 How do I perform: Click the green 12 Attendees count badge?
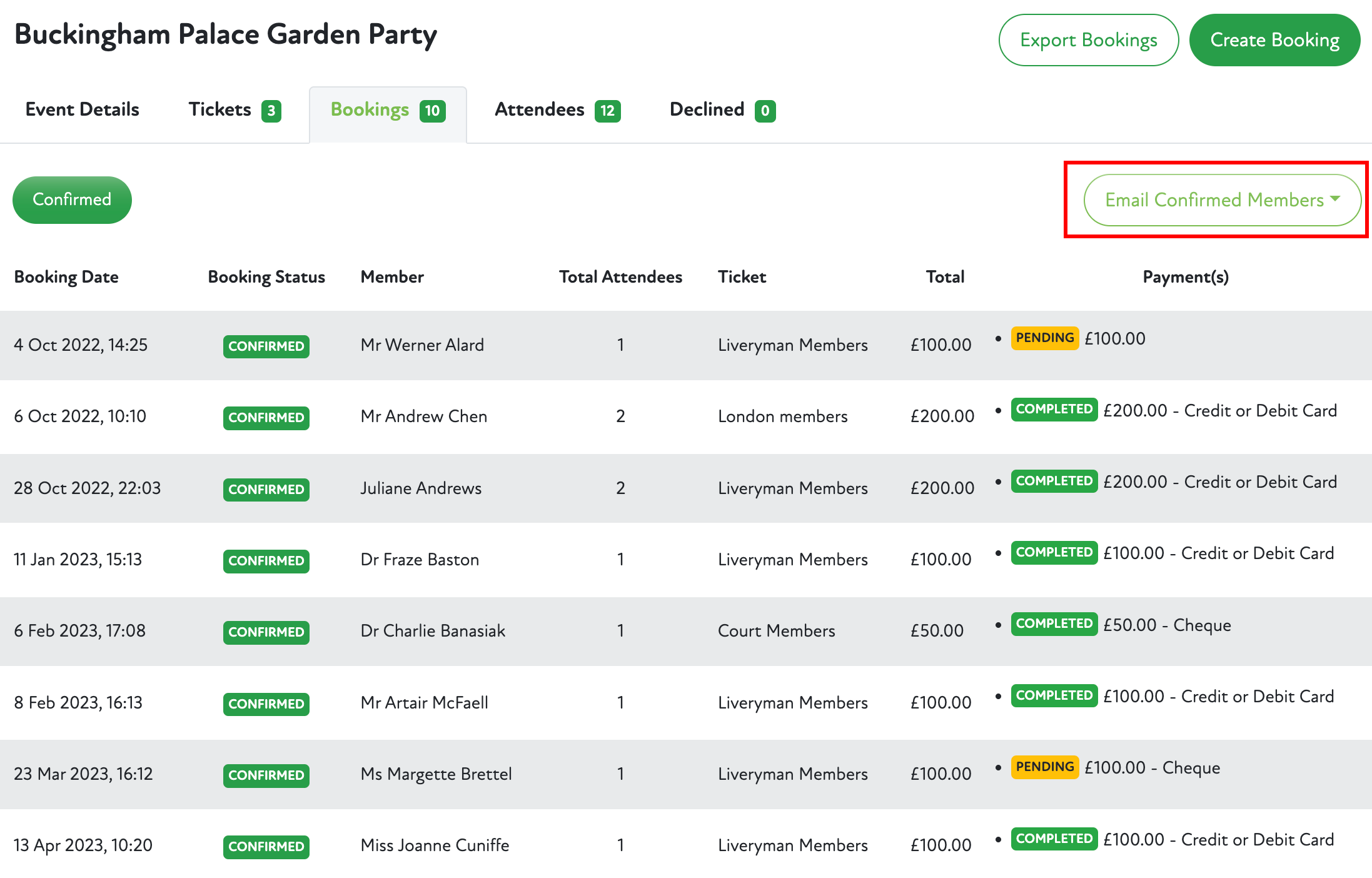[x=607, y=111]
